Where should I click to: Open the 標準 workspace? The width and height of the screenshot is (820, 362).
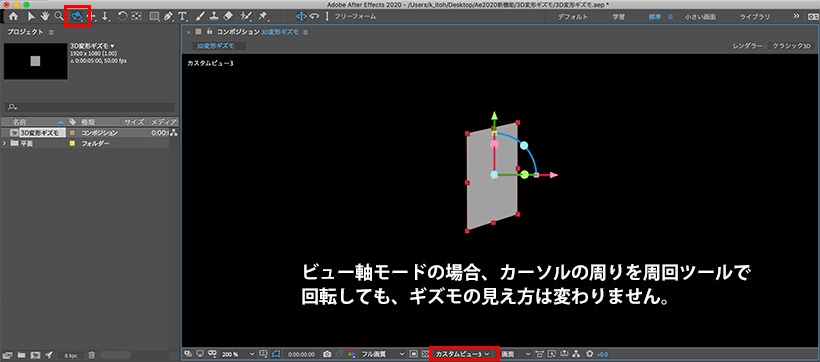pyautogui.click(x=655, y=17)
